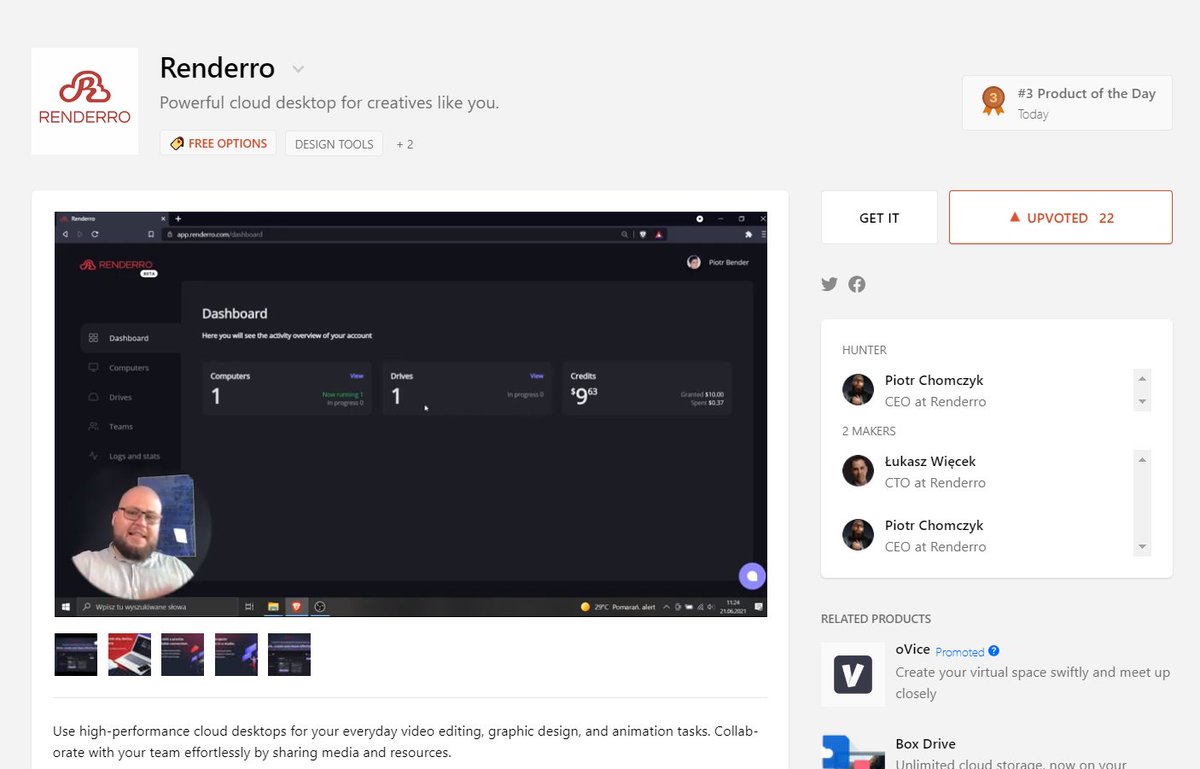Share on Twitter via bird icon
Screen dimensions: 1200x769
829,284
